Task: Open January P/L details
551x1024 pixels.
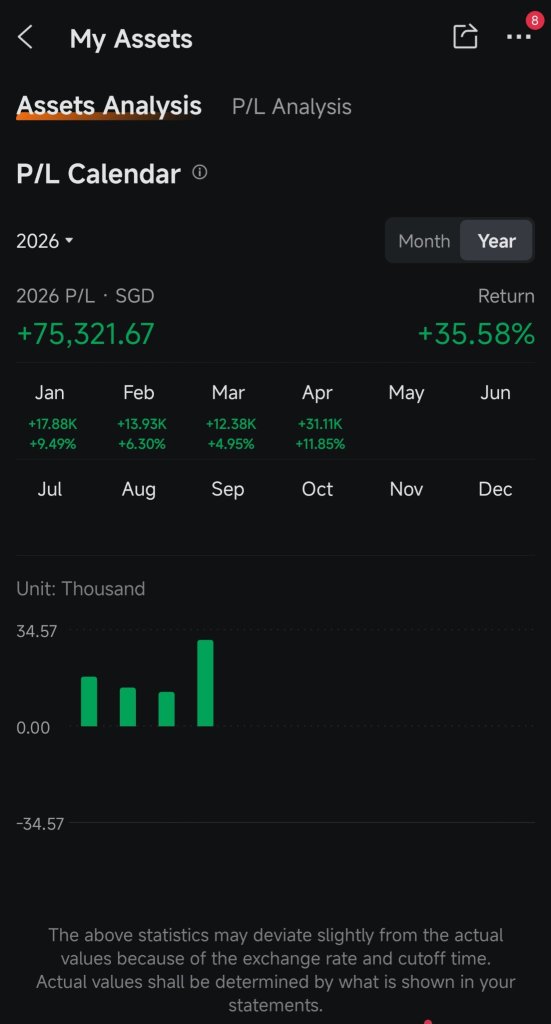Action: click(x=52, y=418)
